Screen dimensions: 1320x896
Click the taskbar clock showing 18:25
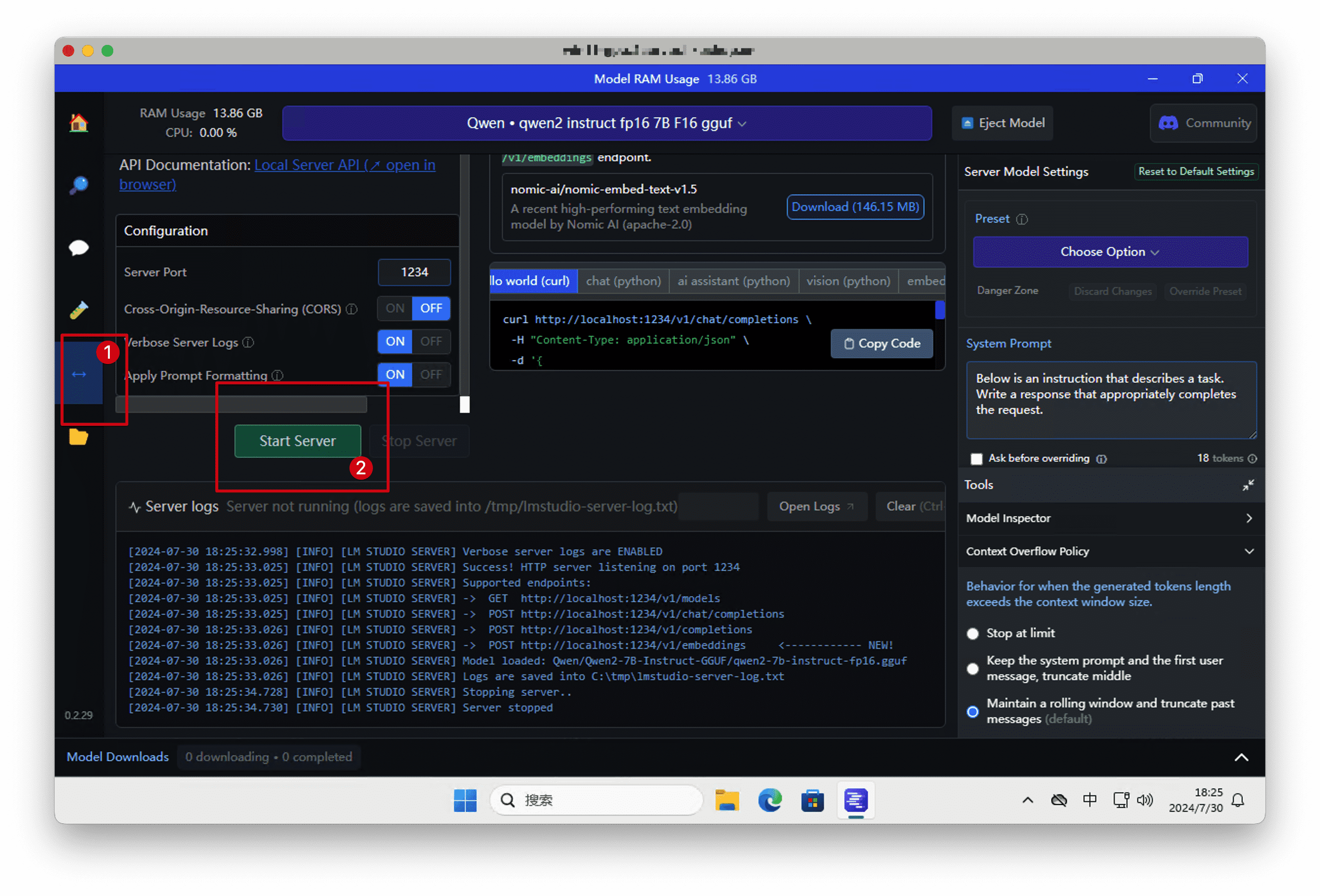[x=1196, y=800]
